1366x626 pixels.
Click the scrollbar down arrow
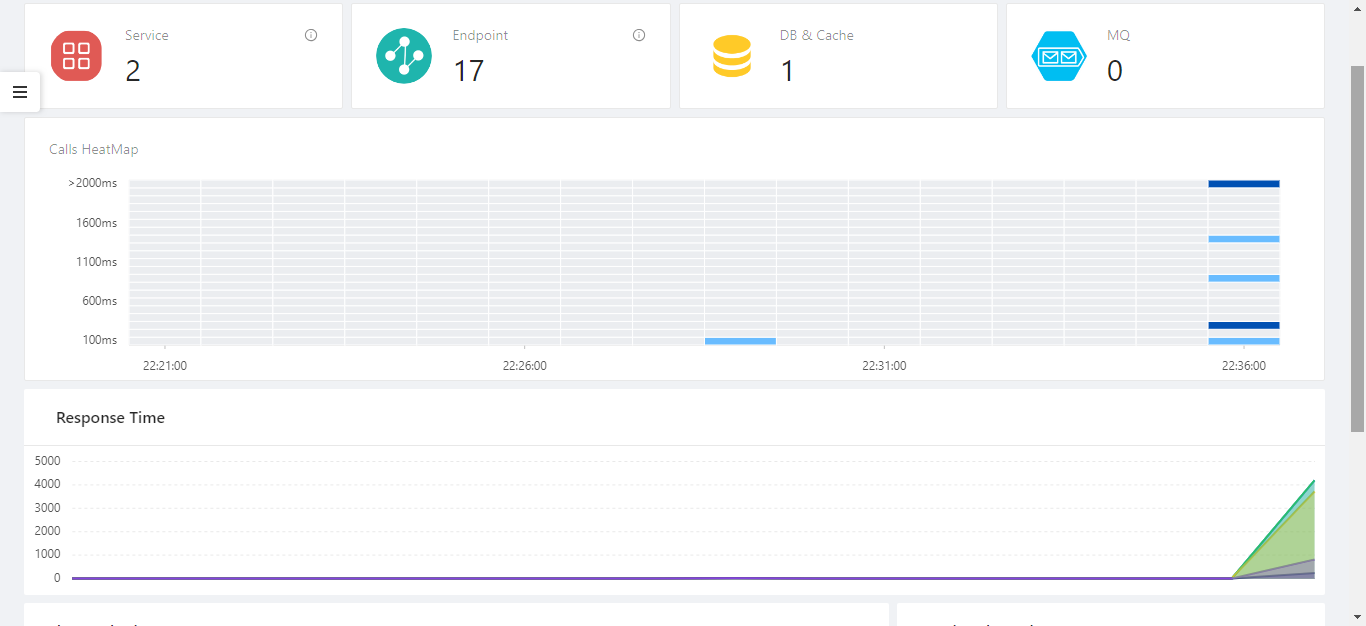(1357, 617)
